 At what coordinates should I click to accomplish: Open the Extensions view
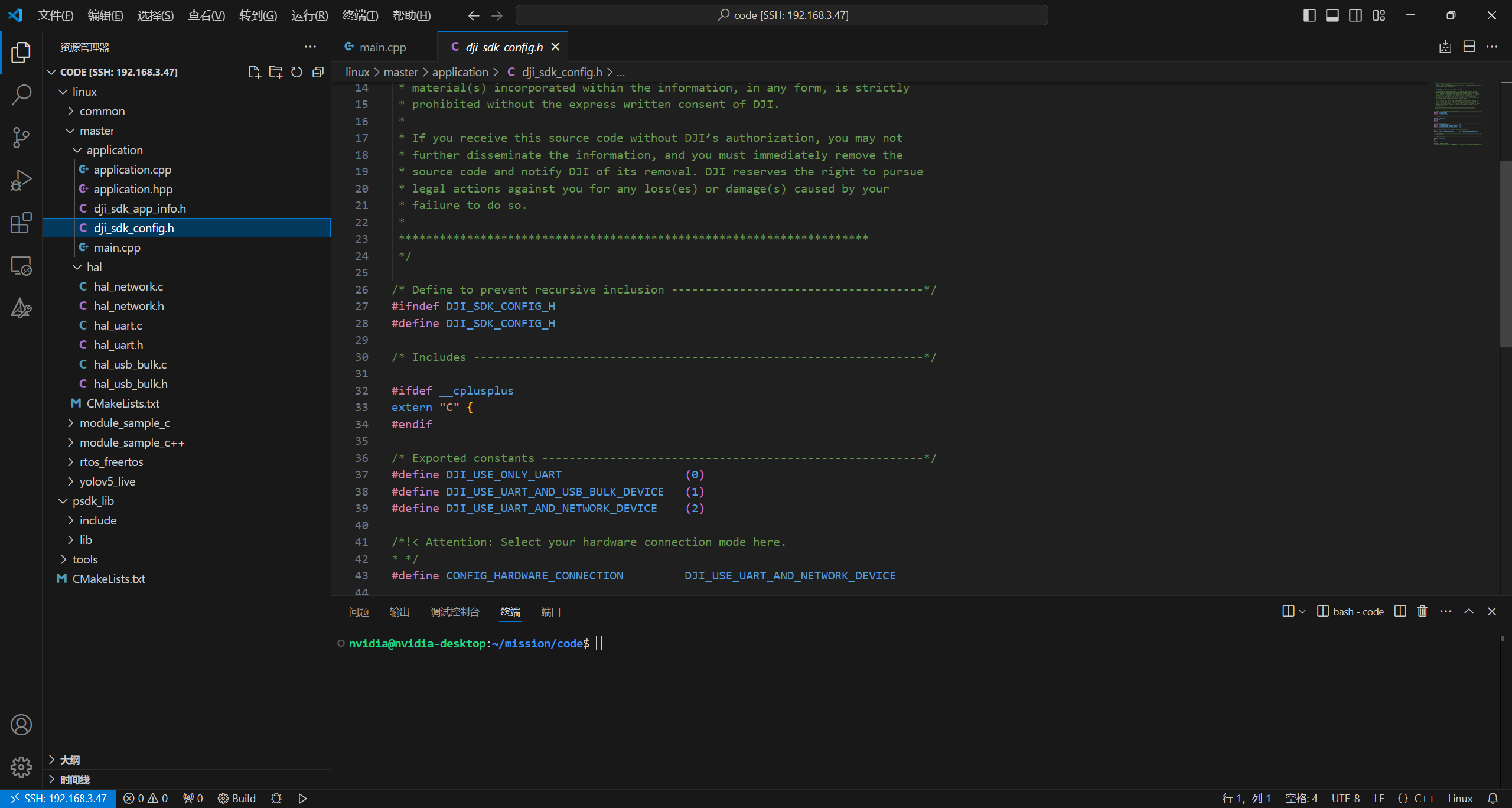(21, 223)
